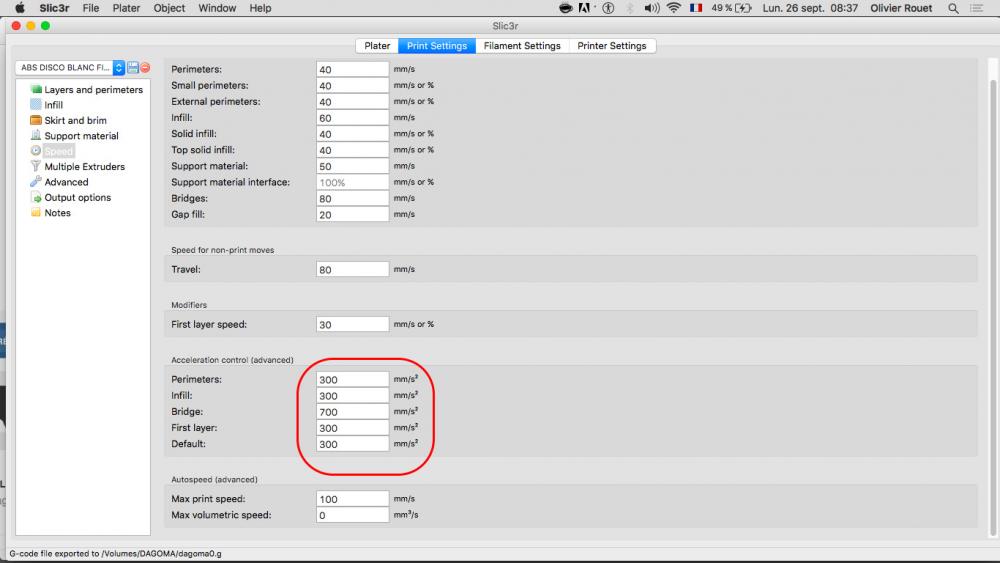Select the Infill settings page
1000x563 pixels.
[54, 105]
